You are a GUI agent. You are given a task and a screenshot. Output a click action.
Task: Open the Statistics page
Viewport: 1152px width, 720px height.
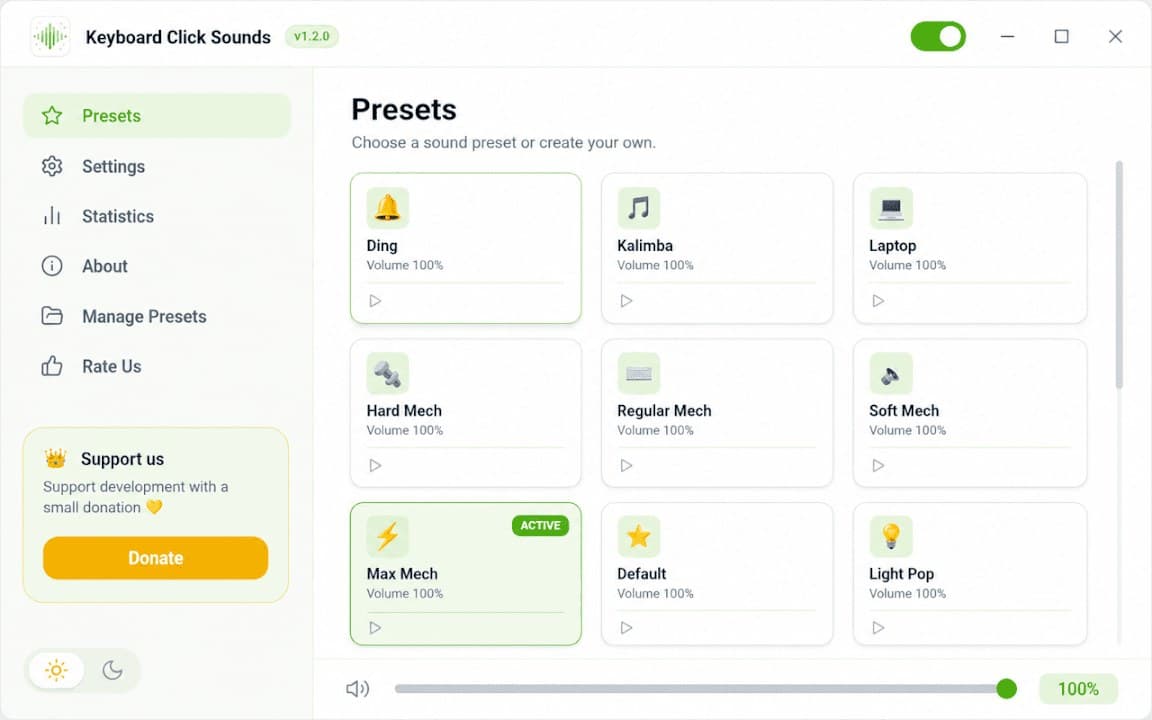pyautogui.click(x=156, y=216)
